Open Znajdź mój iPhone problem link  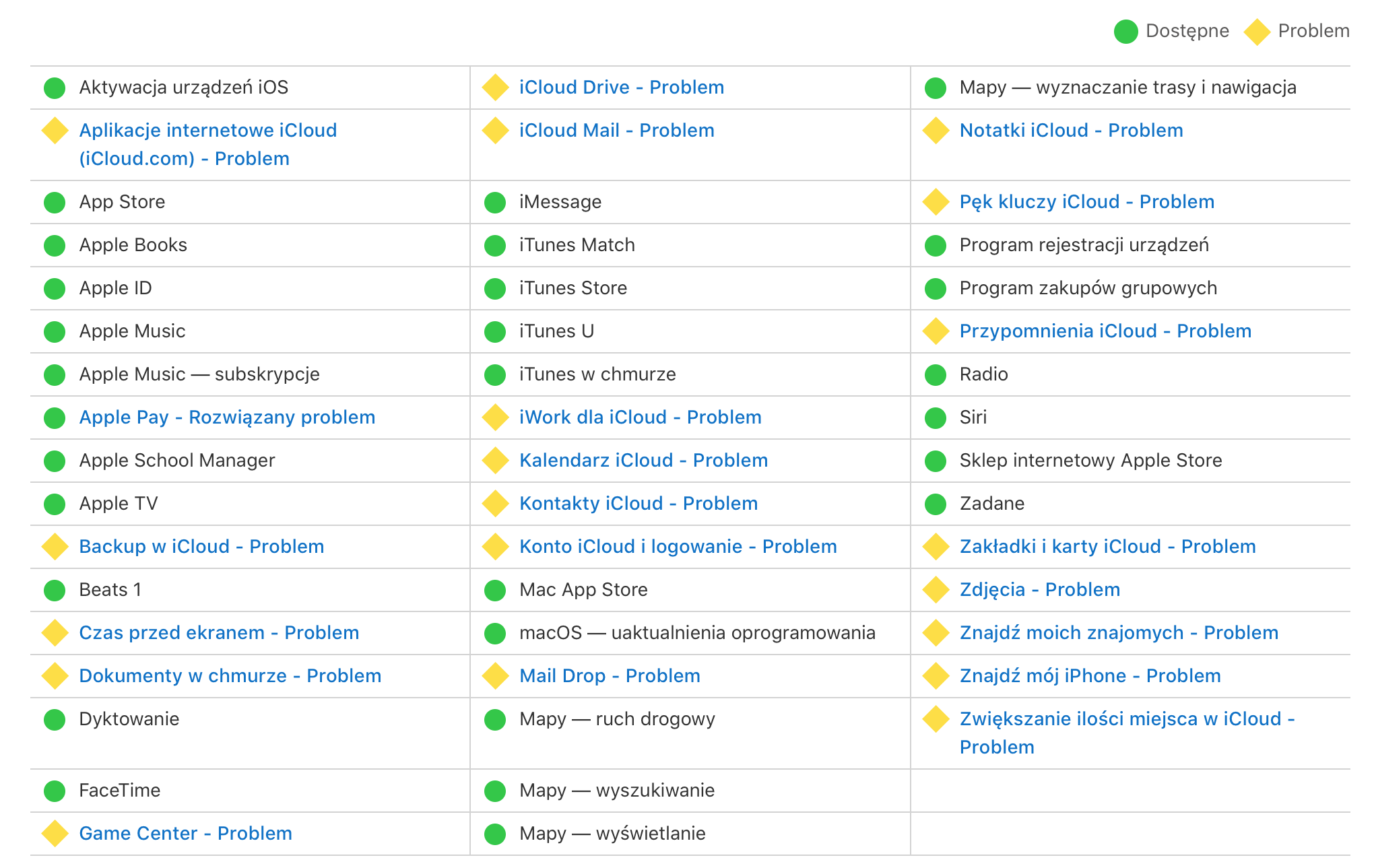click(1090, 676)
